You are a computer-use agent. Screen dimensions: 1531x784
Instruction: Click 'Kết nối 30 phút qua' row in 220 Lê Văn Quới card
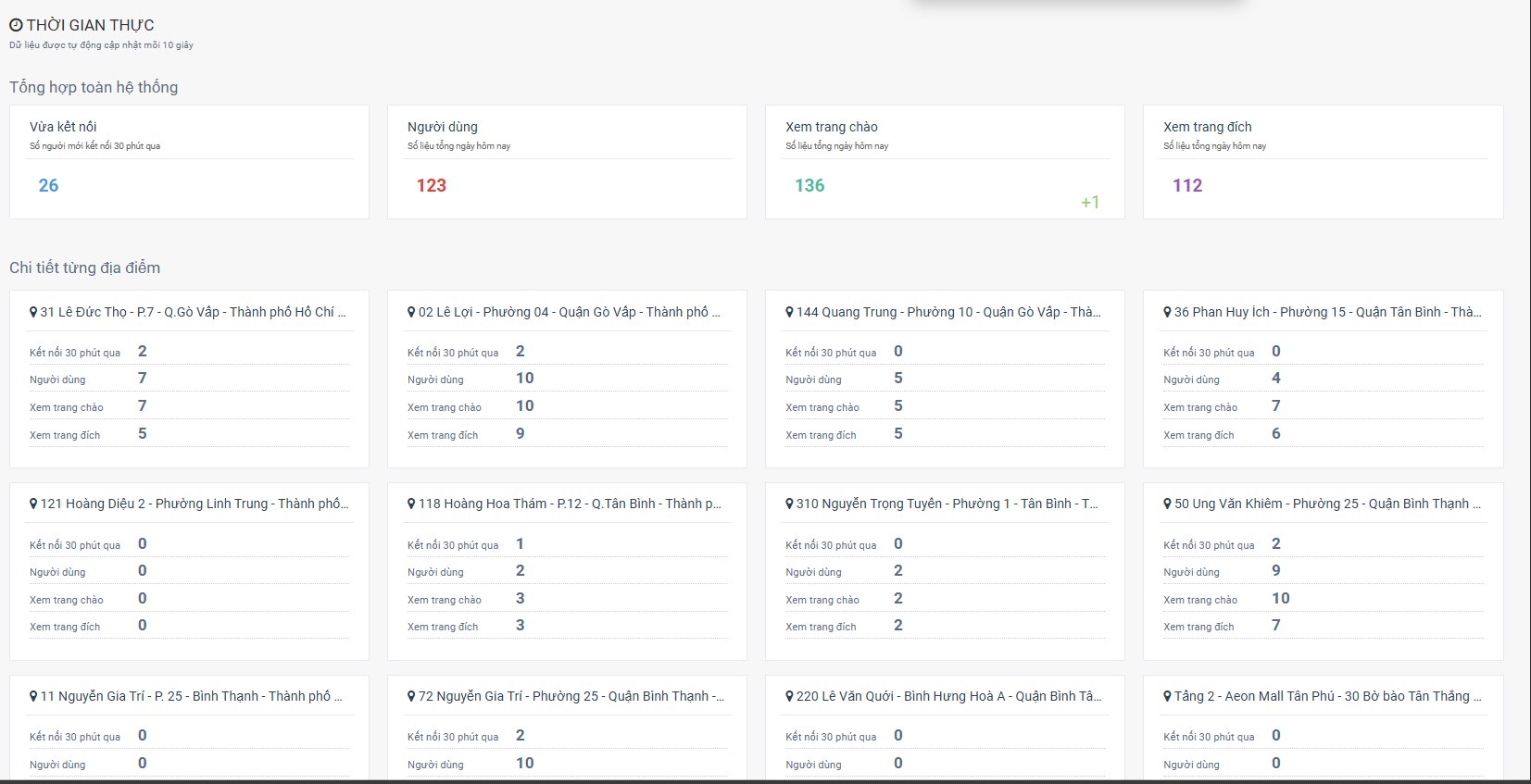point(945,736)
